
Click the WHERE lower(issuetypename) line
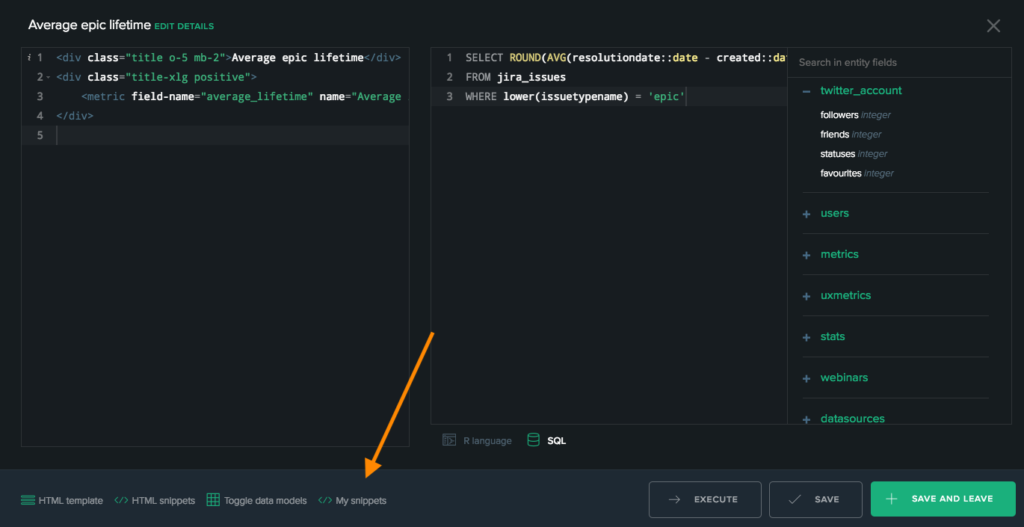pyautogui.click(x=575, y=97)
